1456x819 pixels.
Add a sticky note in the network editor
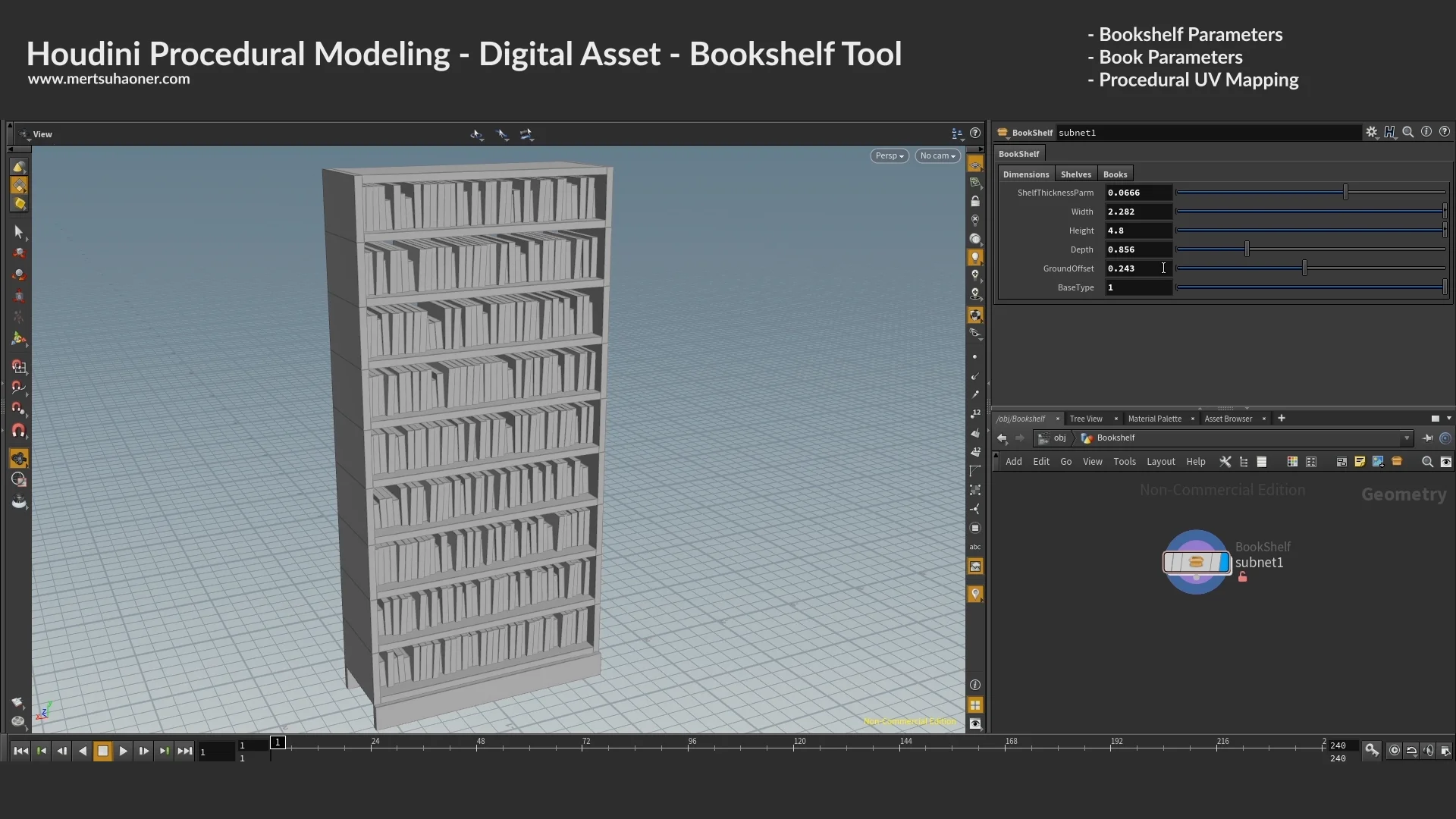1360,462
